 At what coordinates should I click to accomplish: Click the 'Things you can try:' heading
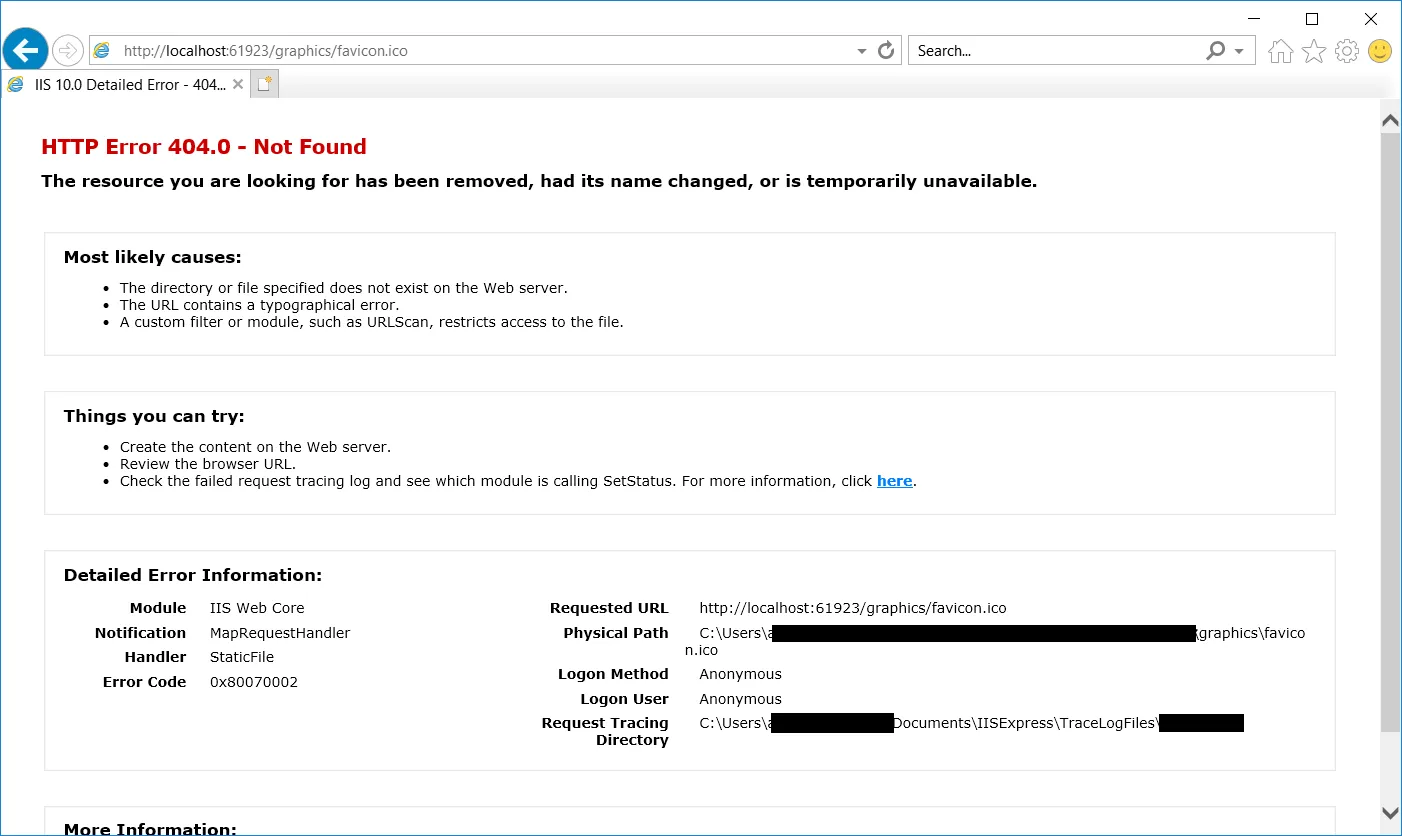154,416
